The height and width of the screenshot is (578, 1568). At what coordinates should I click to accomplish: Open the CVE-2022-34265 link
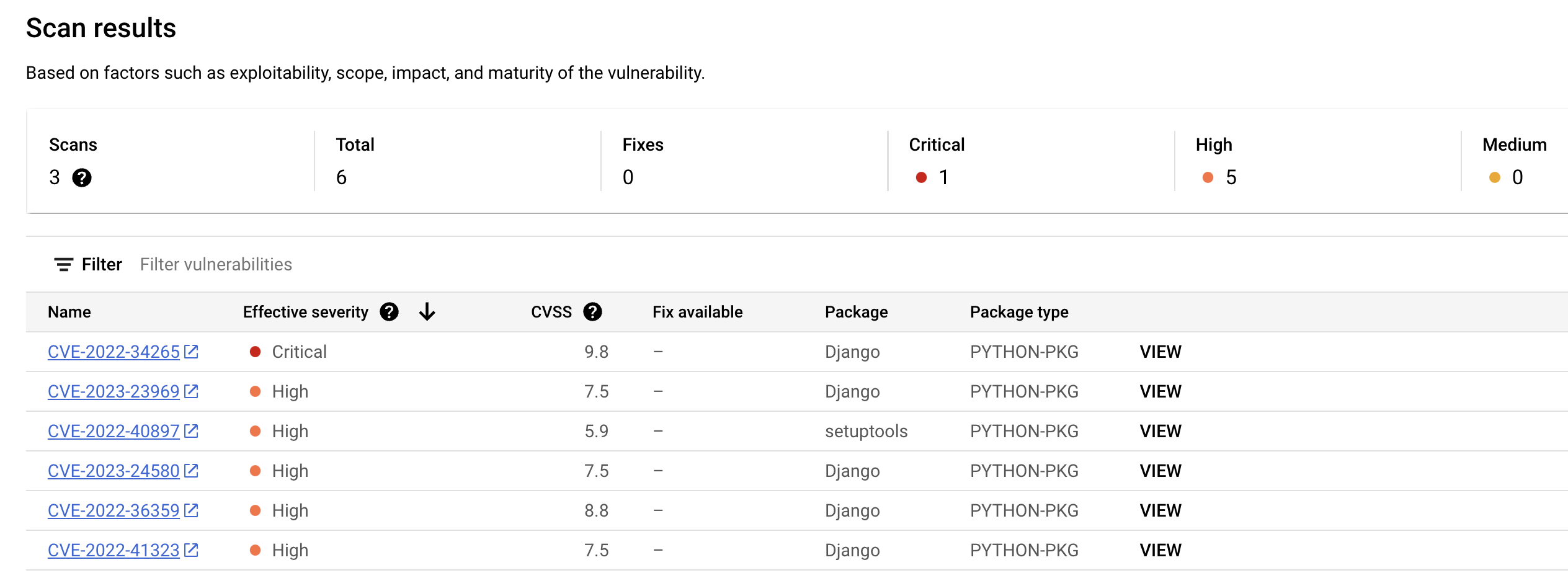(x=114, y=352)
